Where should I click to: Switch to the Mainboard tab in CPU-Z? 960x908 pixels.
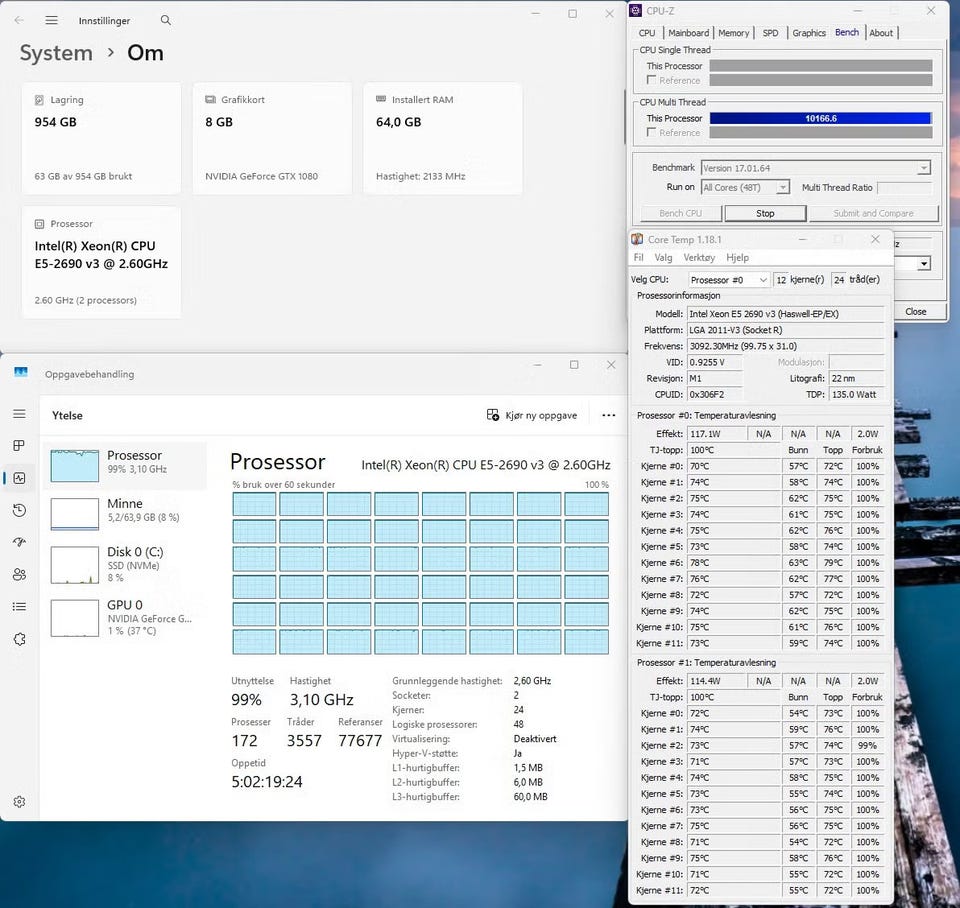[x=688, y=33]
